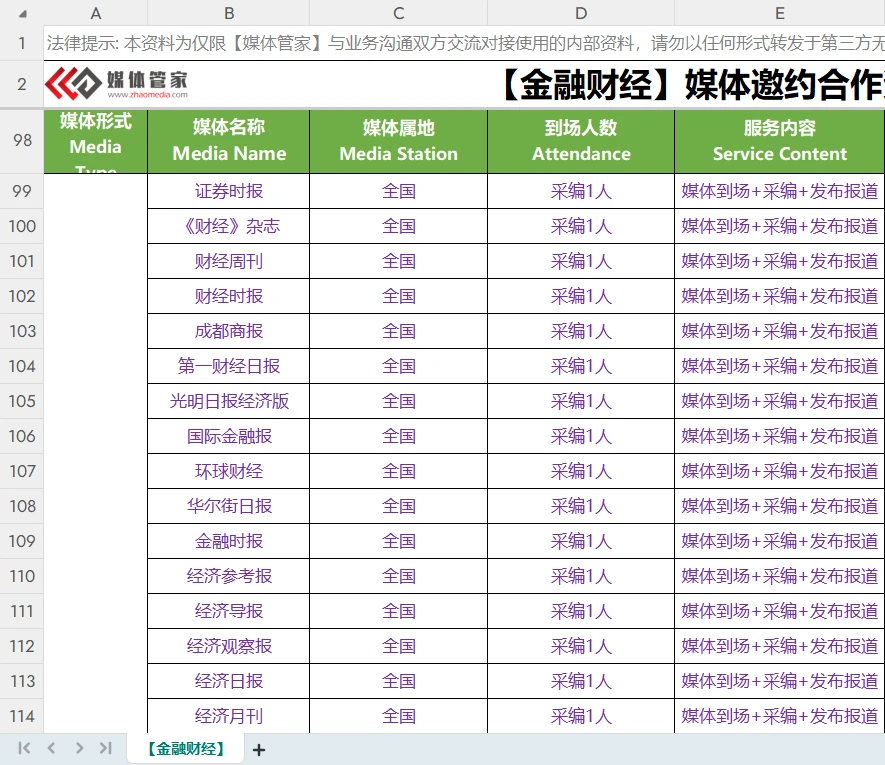885x765 pixels.
Task: Select row 105 header
Action: click(x=21, y=401)
